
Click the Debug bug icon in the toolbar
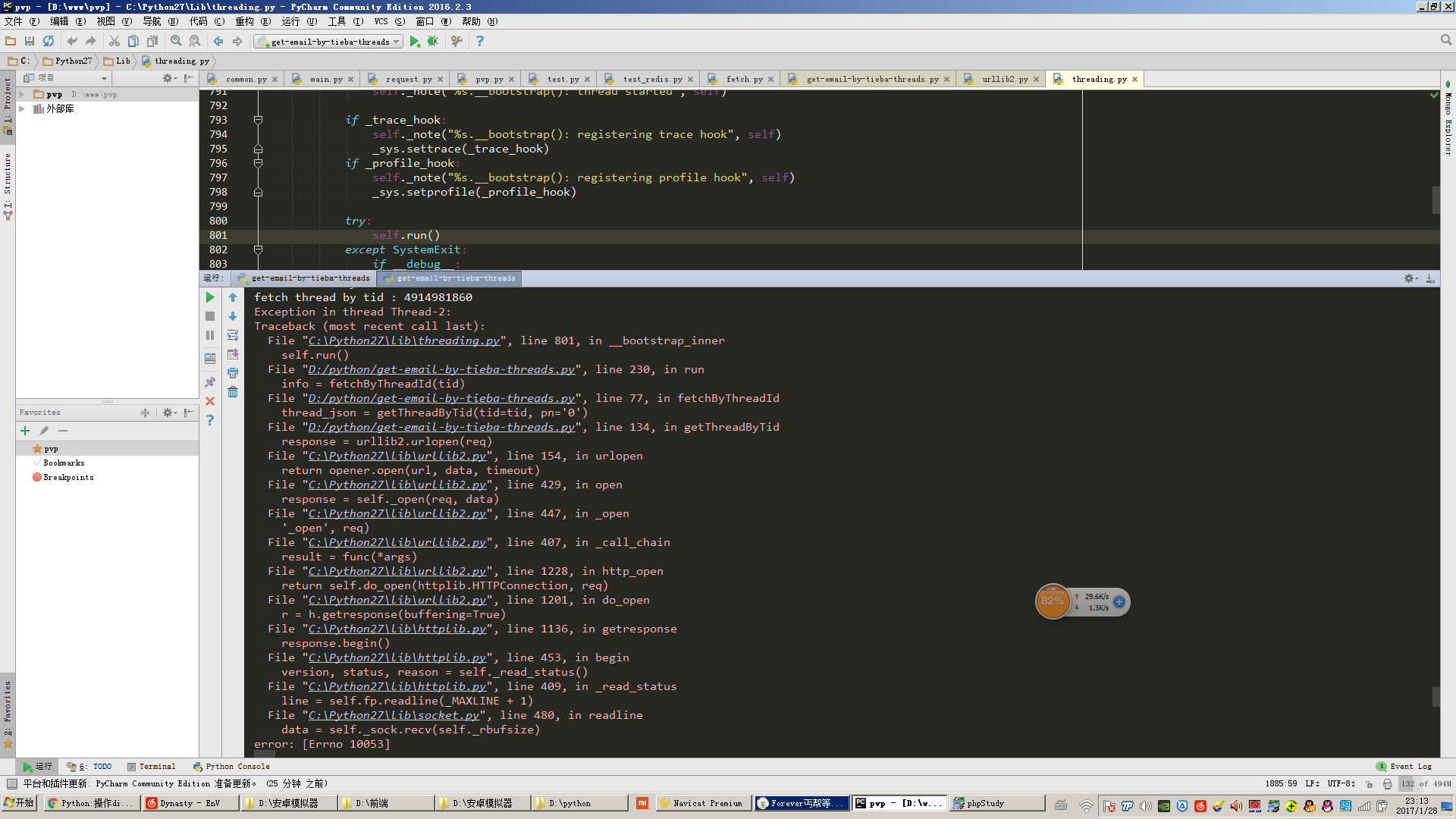pos(432,42)
